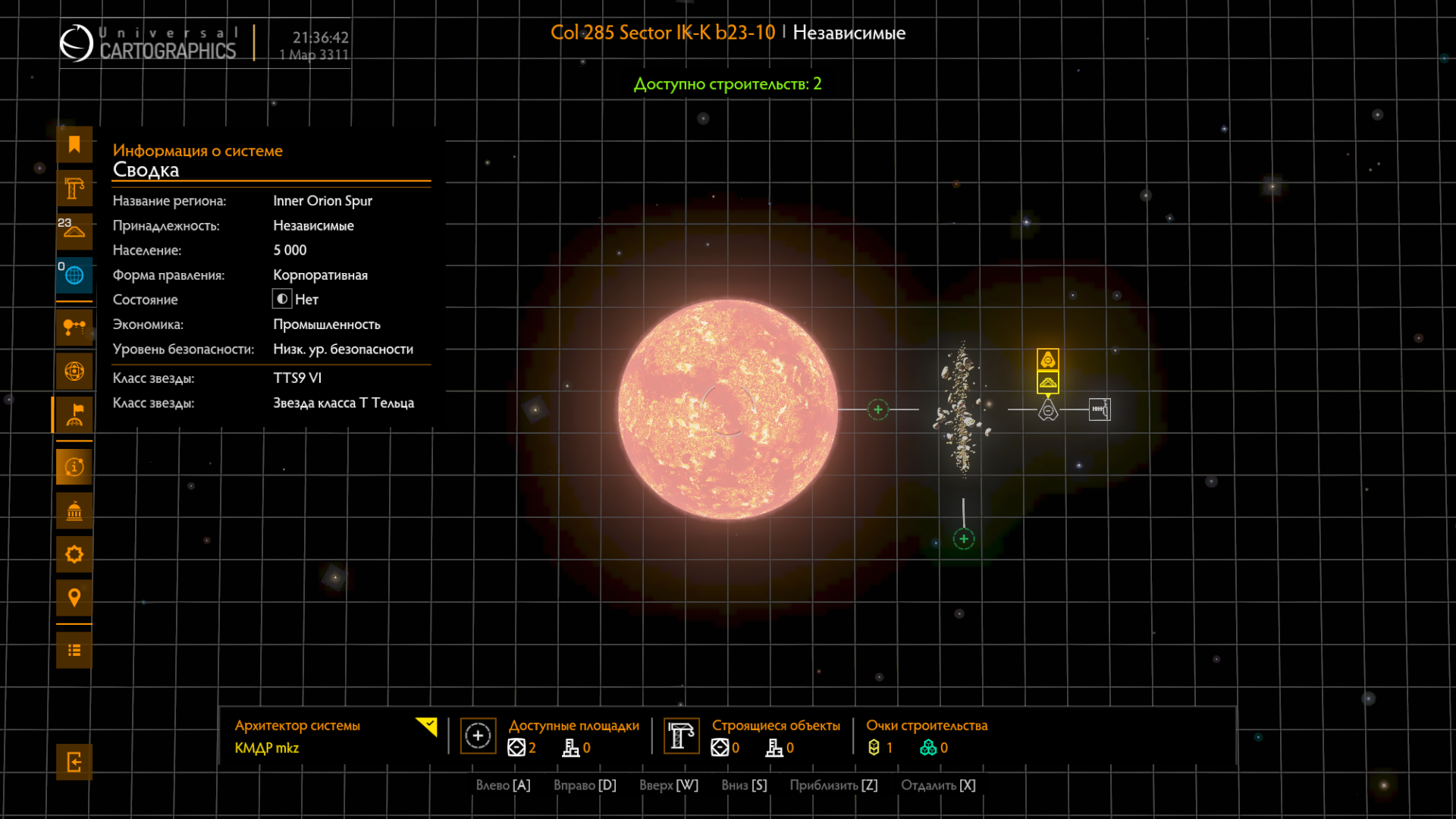Click the surface slot icon showing 0

point(570,748)
